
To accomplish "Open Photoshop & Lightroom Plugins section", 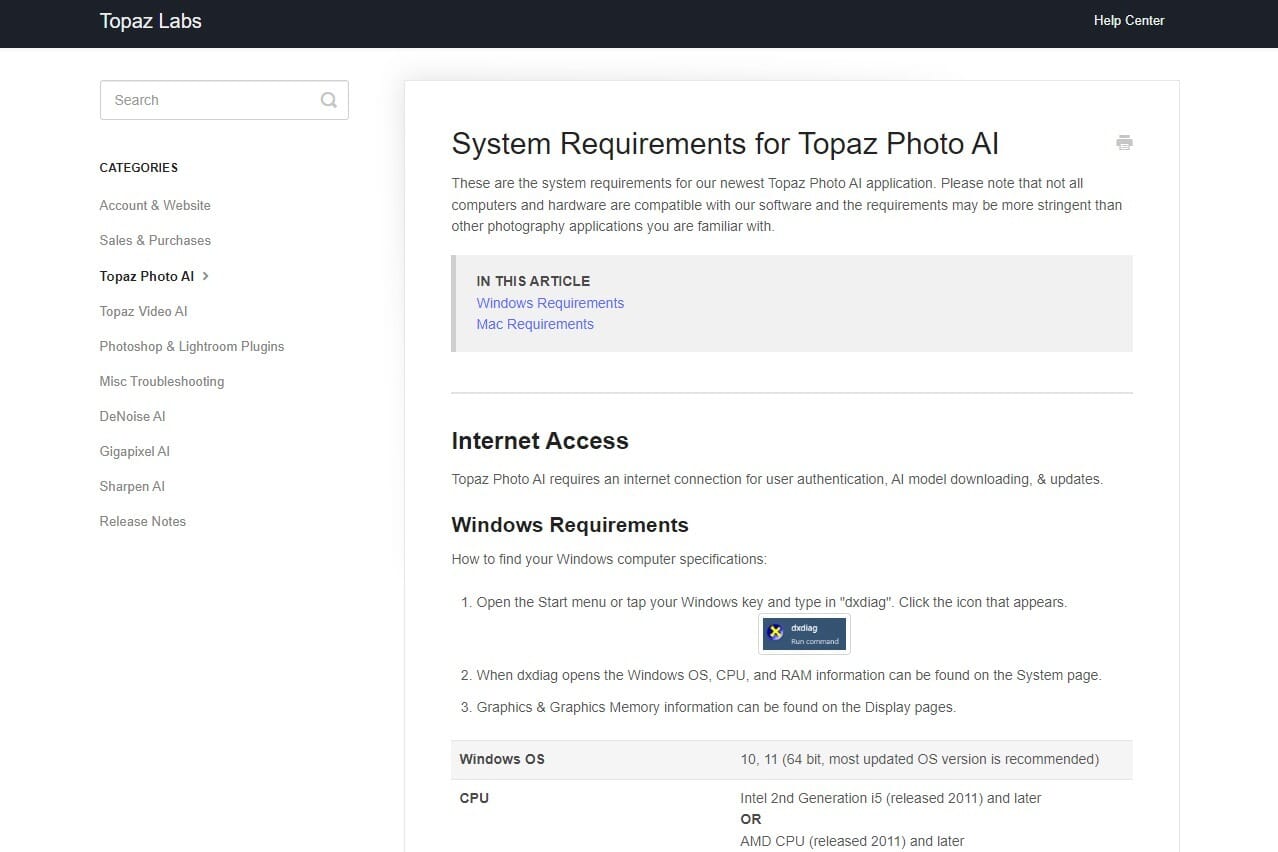I will (x=191, y=346).
